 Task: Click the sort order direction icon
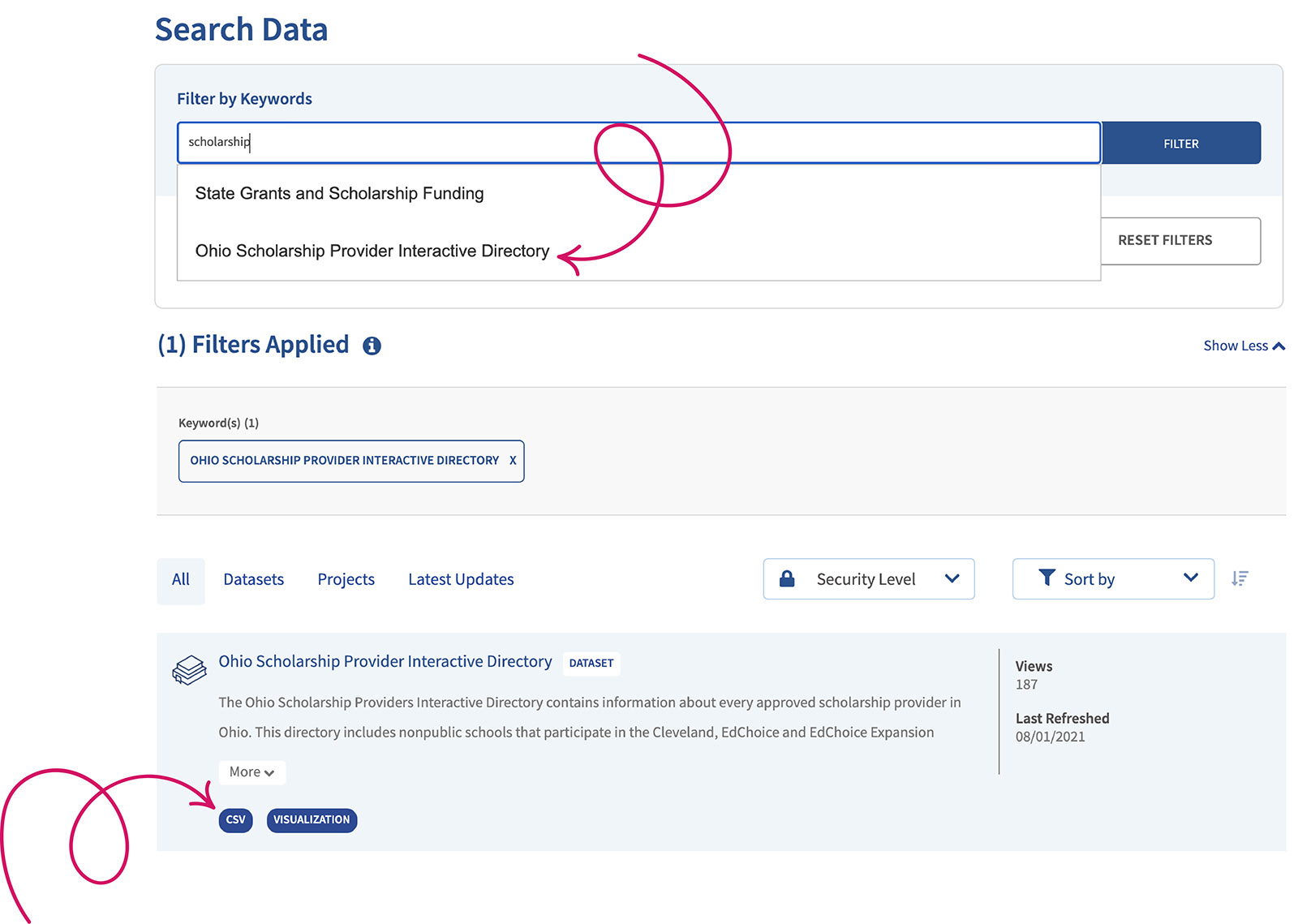[1239, 578]
